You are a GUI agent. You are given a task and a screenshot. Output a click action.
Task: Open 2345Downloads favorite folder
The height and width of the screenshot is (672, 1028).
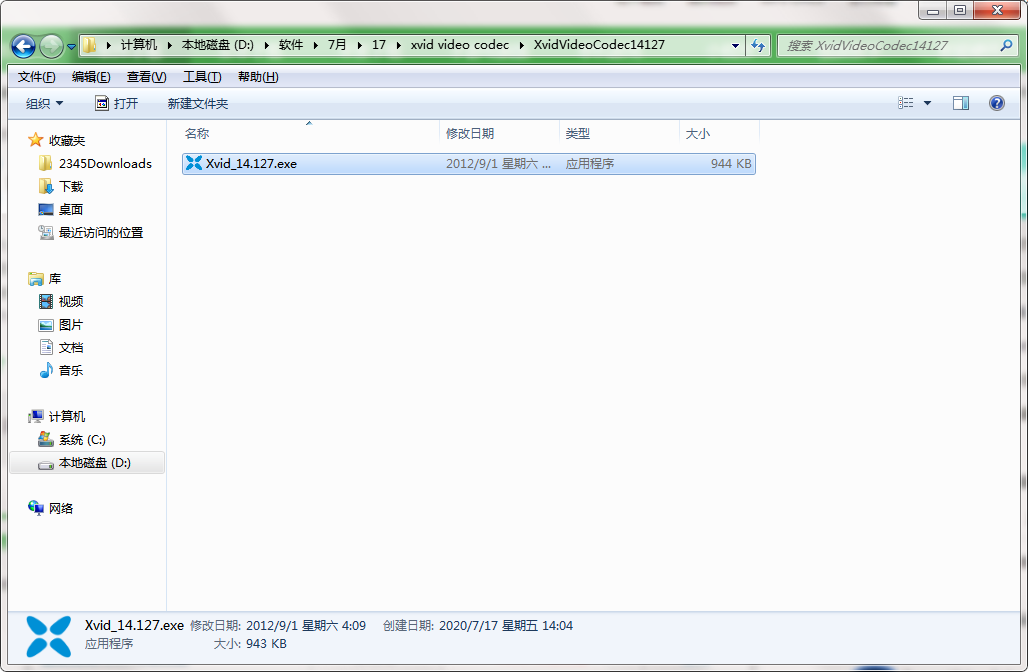[x=105, y=163]
